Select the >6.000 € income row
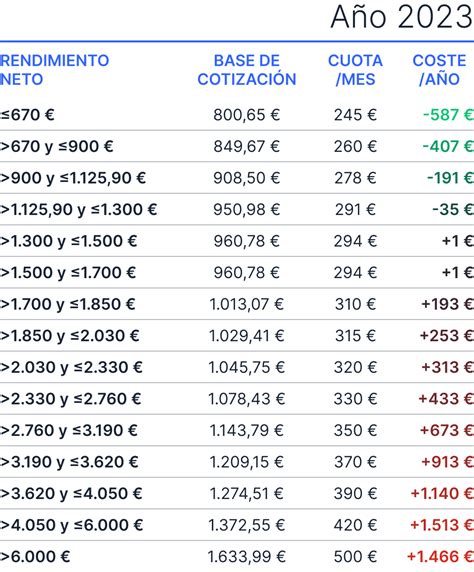This screenshot has width=474, height=572. pyautogui.click(x=237, y=556)
